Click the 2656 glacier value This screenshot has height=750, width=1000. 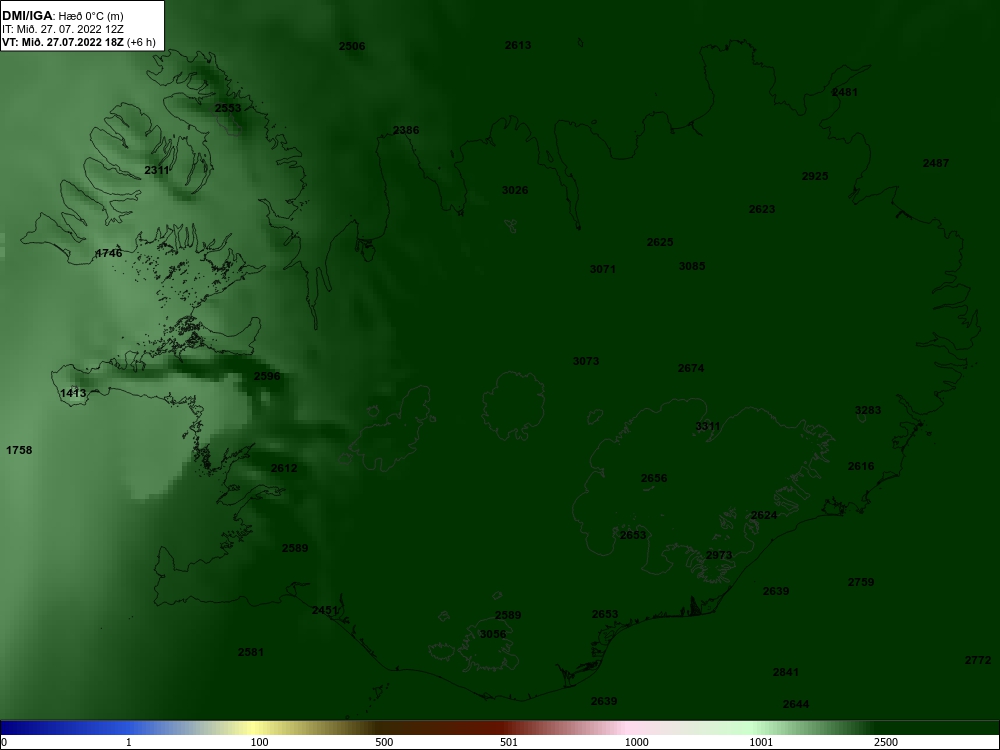pos(654,478)
